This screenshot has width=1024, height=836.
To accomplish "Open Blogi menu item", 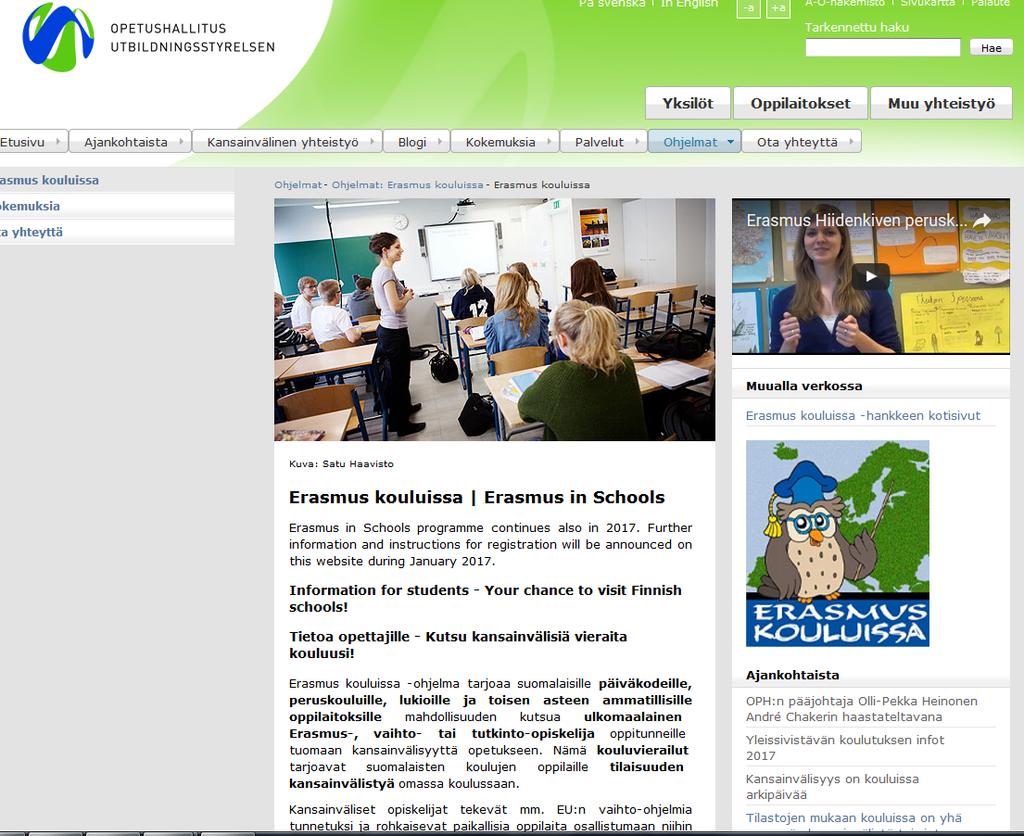I will tap(417, 142).
